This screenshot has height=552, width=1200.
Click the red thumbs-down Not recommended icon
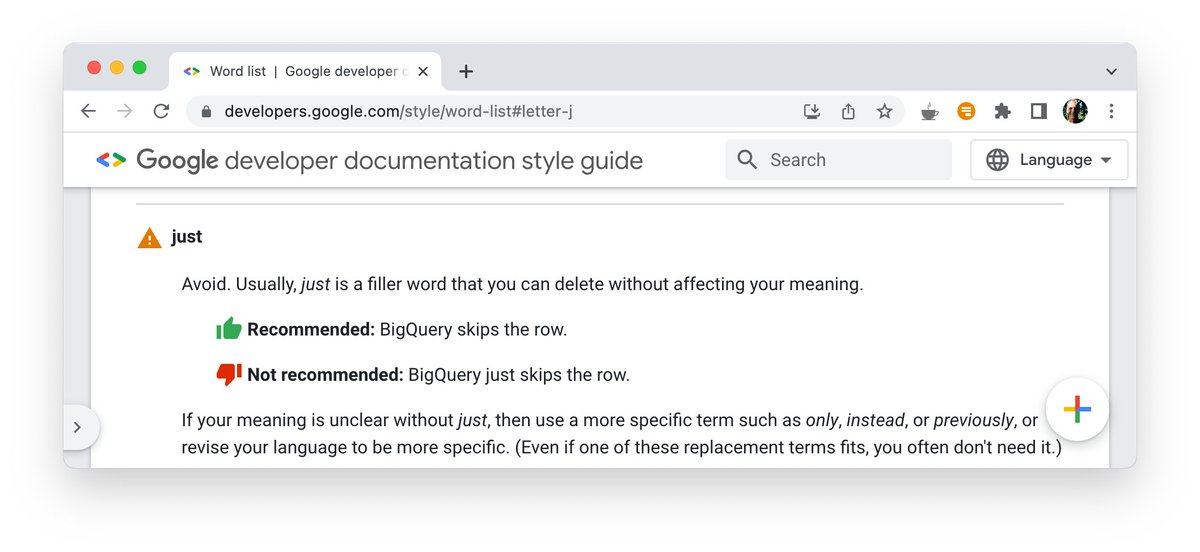pyautogui.click(x=229, y=375)
